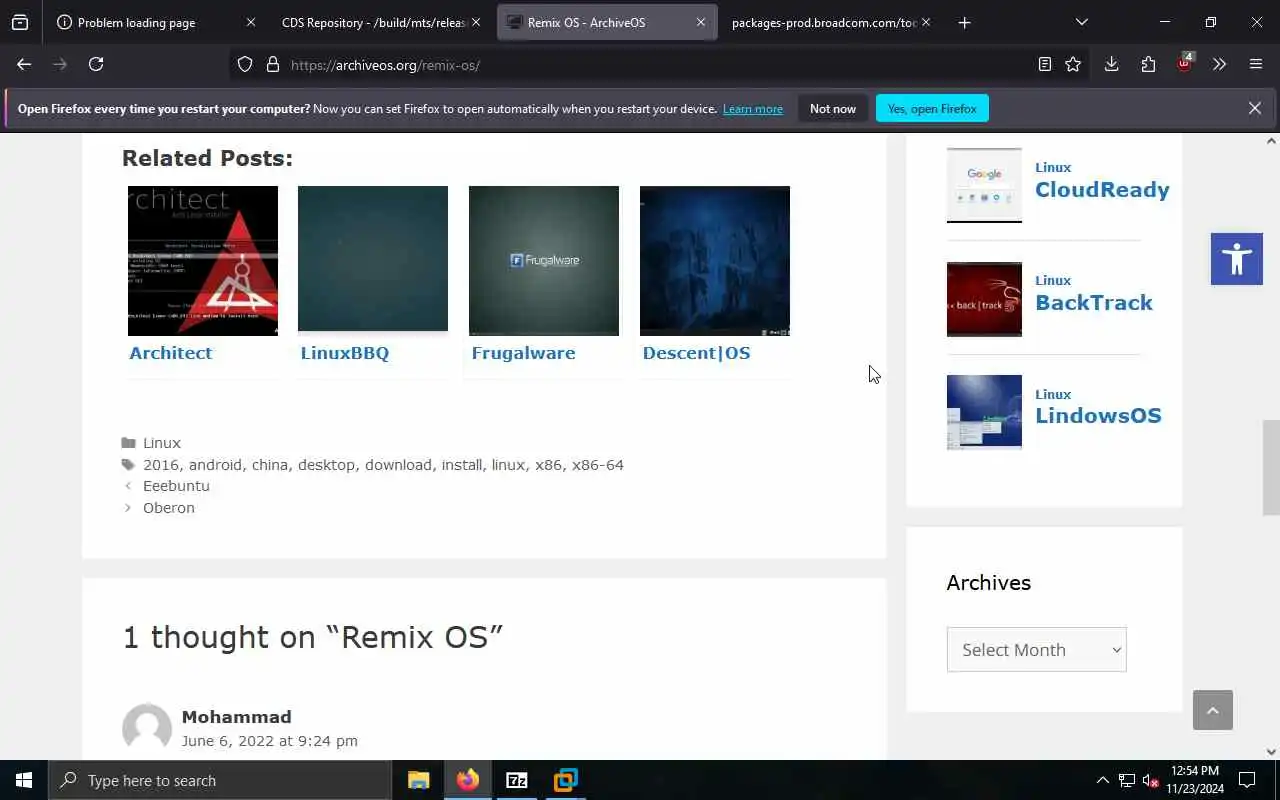Open the Firefox application menu
This screenshot has width=1280, height=800.
coord(1256,64)
